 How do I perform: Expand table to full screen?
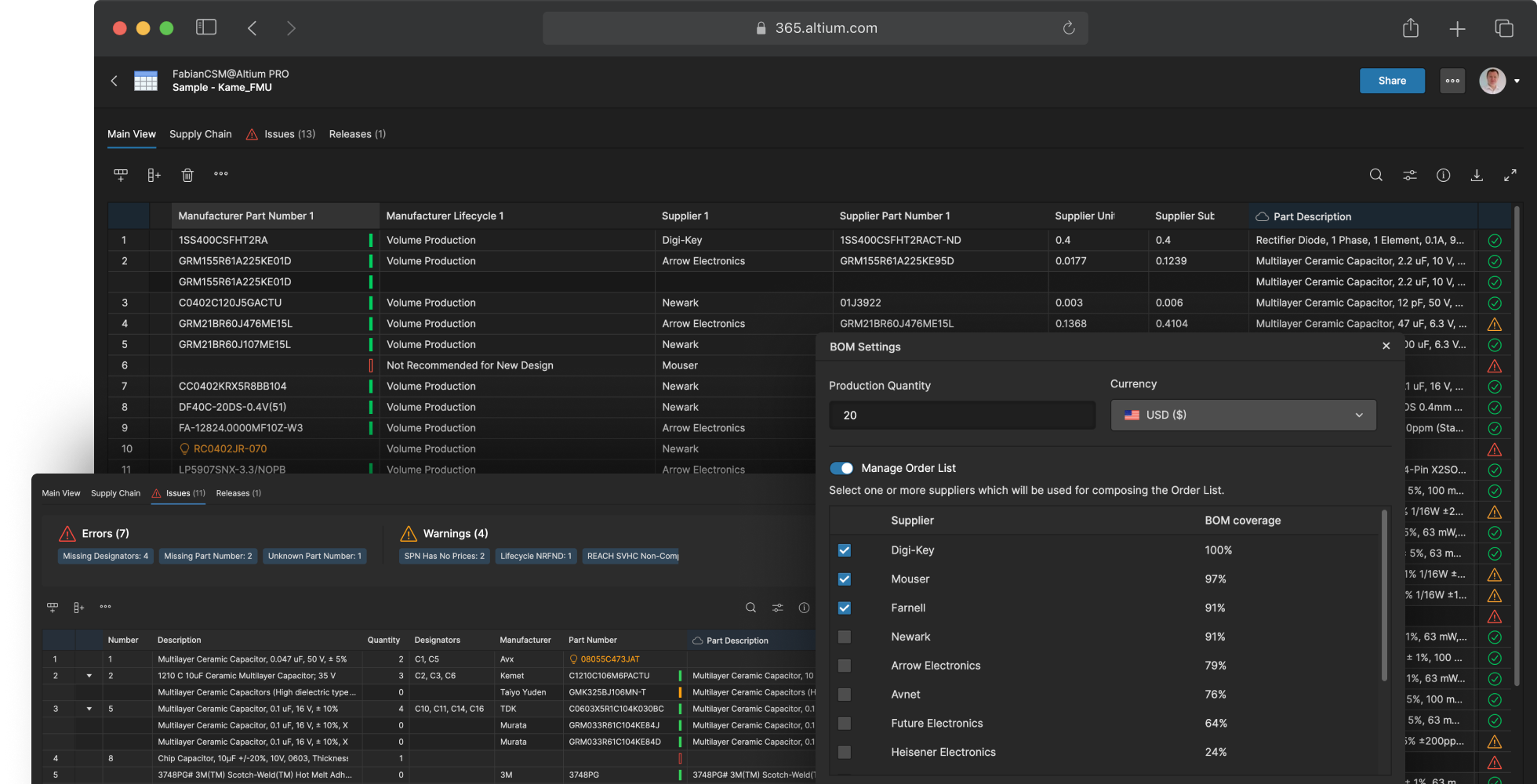click(x=1510, y=175)
